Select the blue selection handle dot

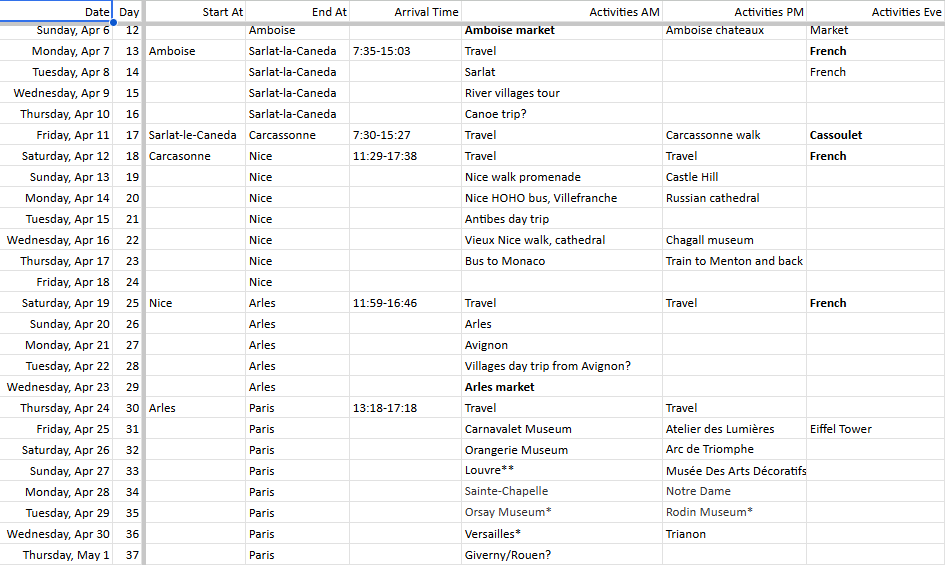click(x=113, y=22)
